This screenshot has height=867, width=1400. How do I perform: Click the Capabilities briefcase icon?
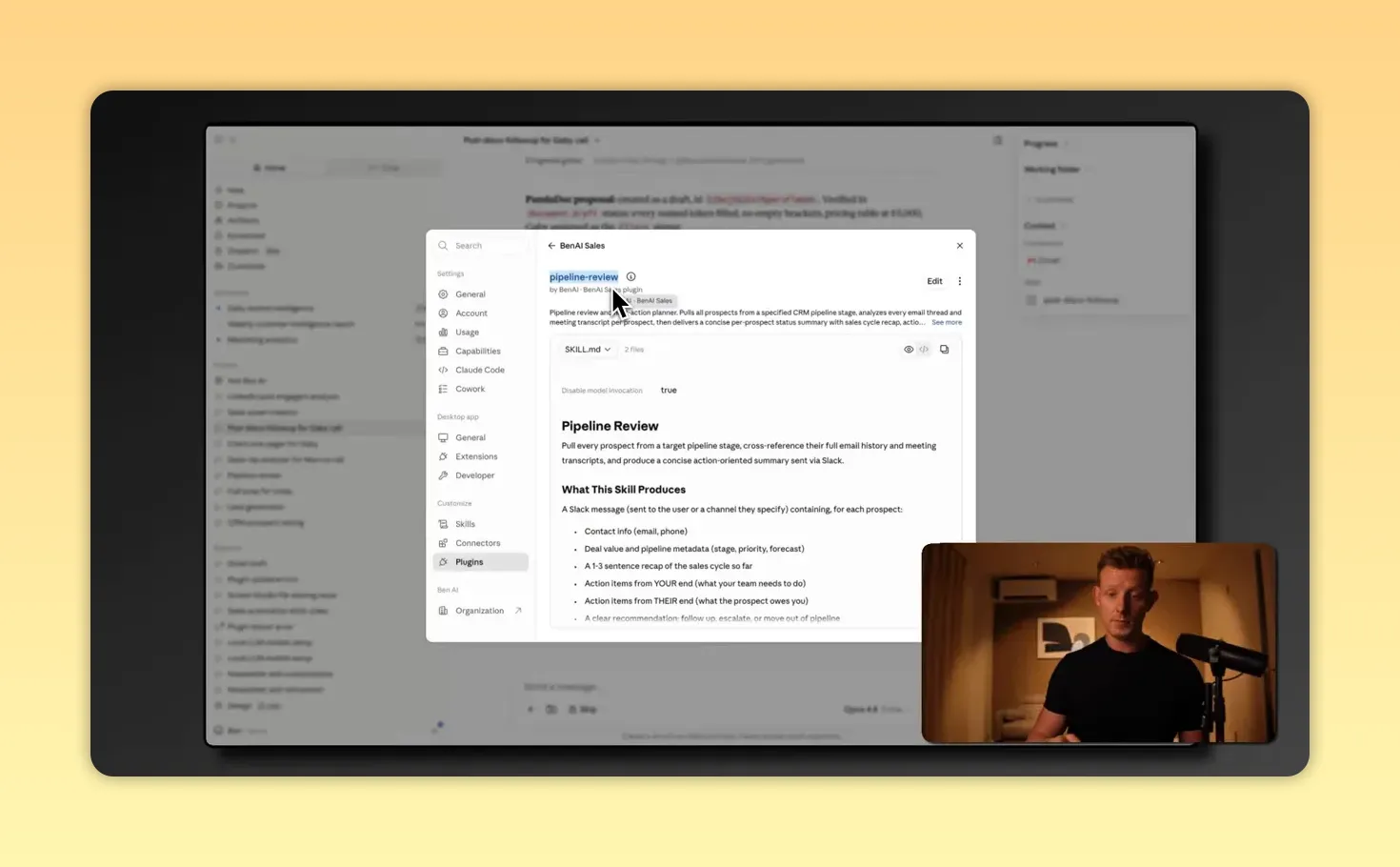[443, 352]
